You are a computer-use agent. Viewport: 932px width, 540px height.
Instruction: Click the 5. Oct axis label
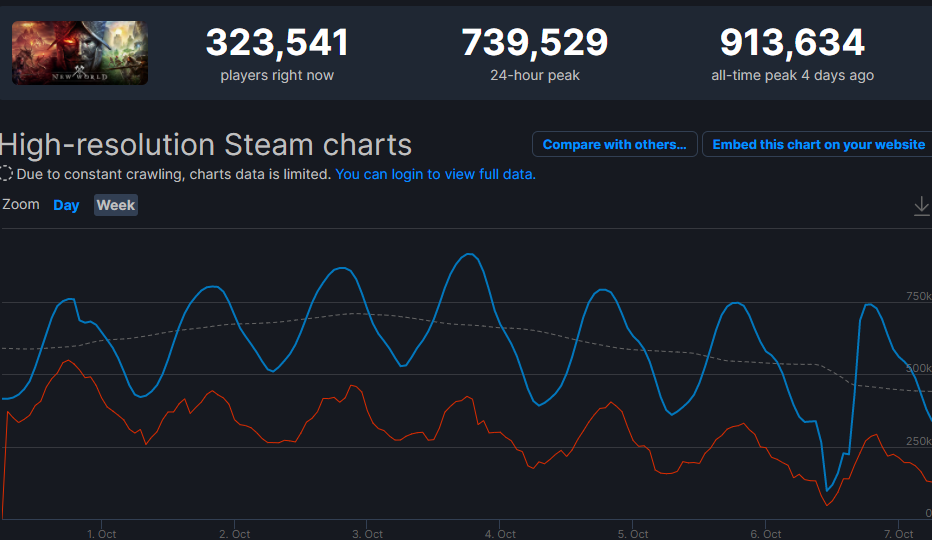coord(633,534)
